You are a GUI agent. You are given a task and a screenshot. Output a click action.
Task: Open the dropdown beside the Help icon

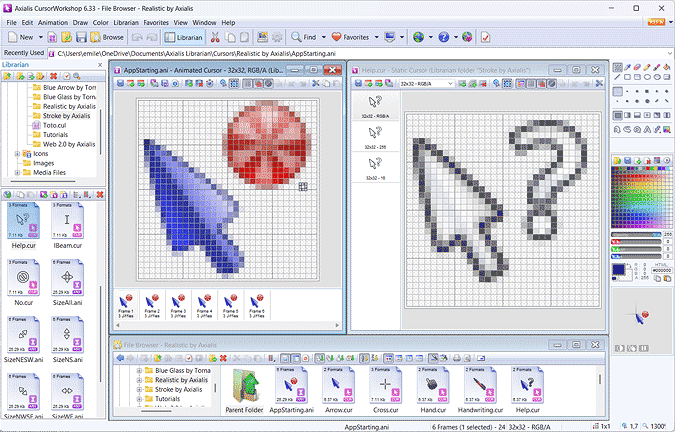pyautogui.click(x=455, y=37)
